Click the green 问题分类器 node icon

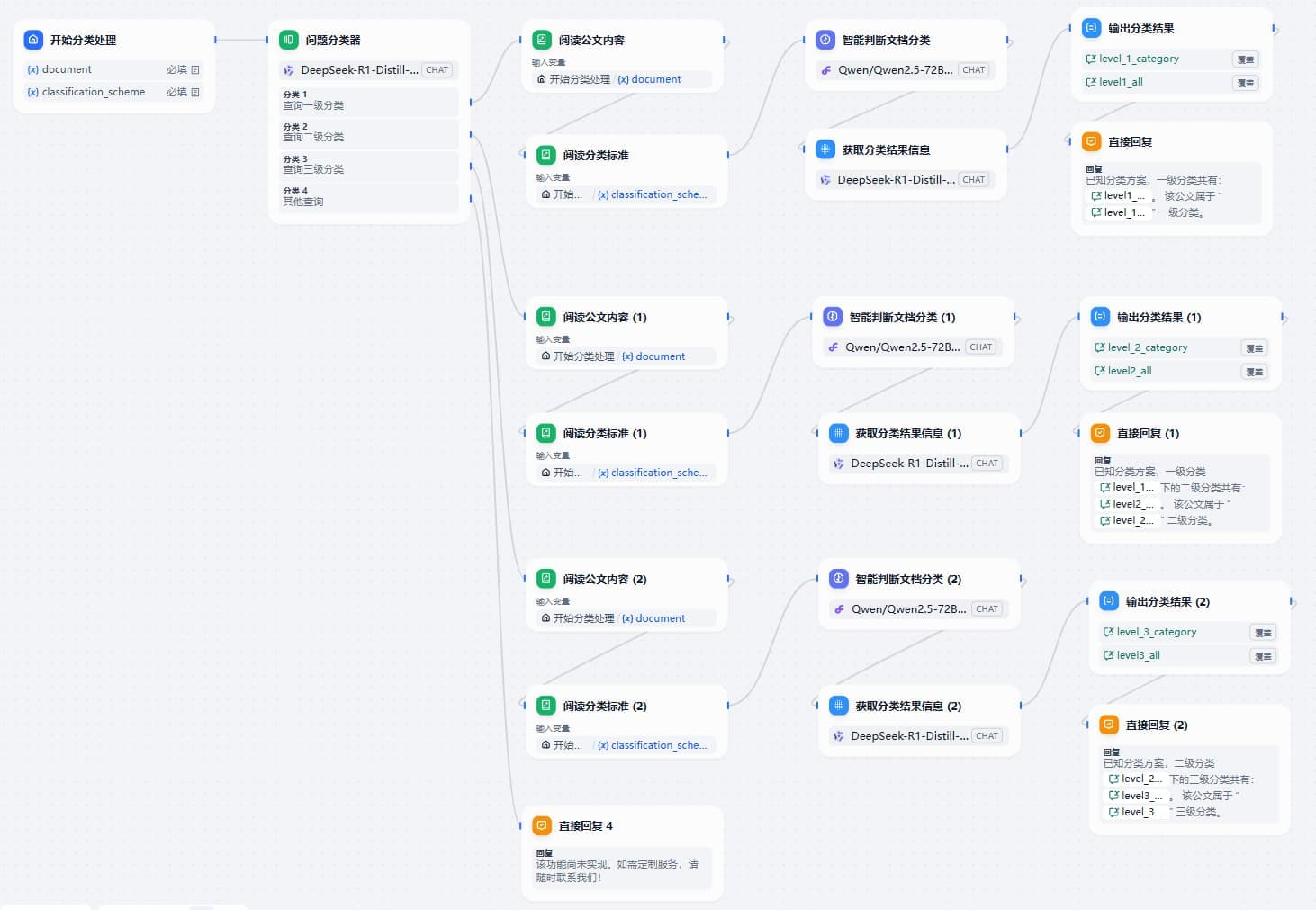[x=288, y=40]
